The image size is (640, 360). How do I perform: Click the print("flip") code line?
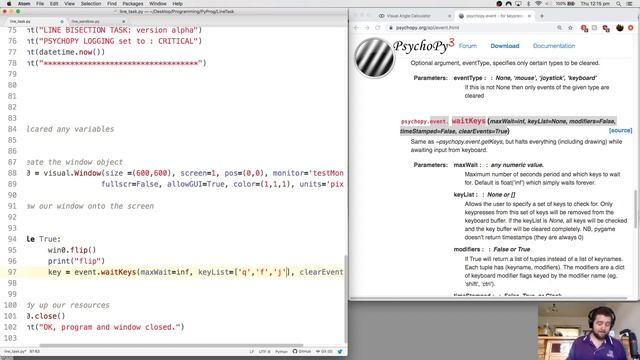76,261
